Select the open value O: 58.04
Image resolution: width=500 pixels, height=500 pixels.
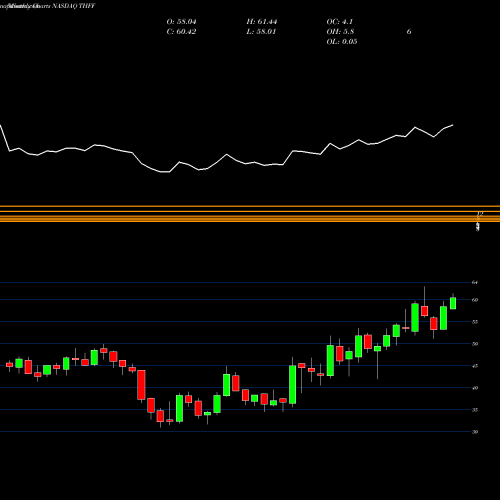tap(181, 22)
